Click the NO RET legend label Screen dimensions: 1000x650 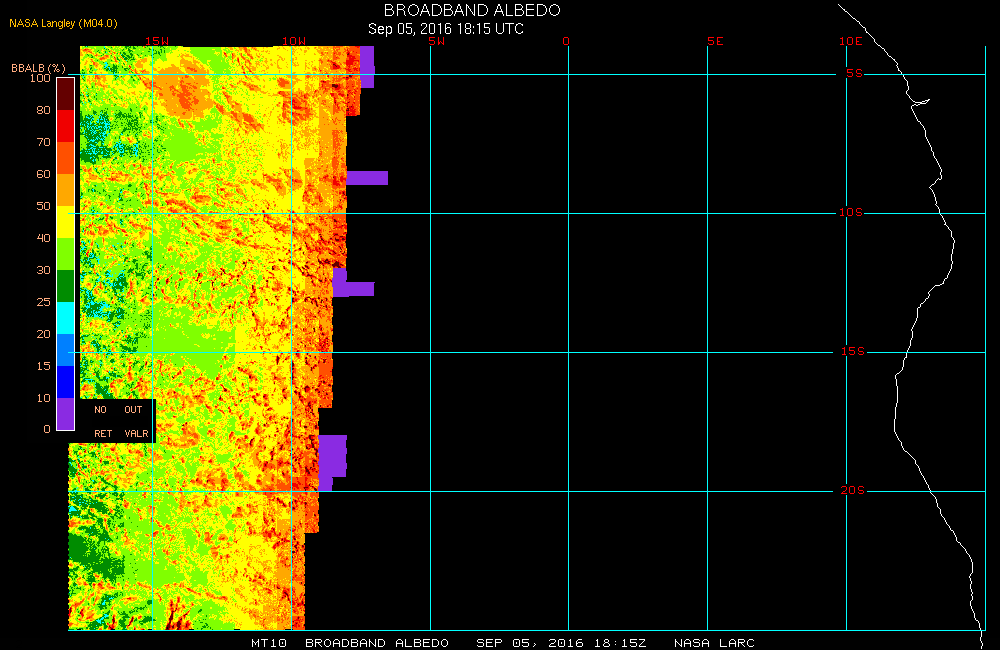(102, 421)
